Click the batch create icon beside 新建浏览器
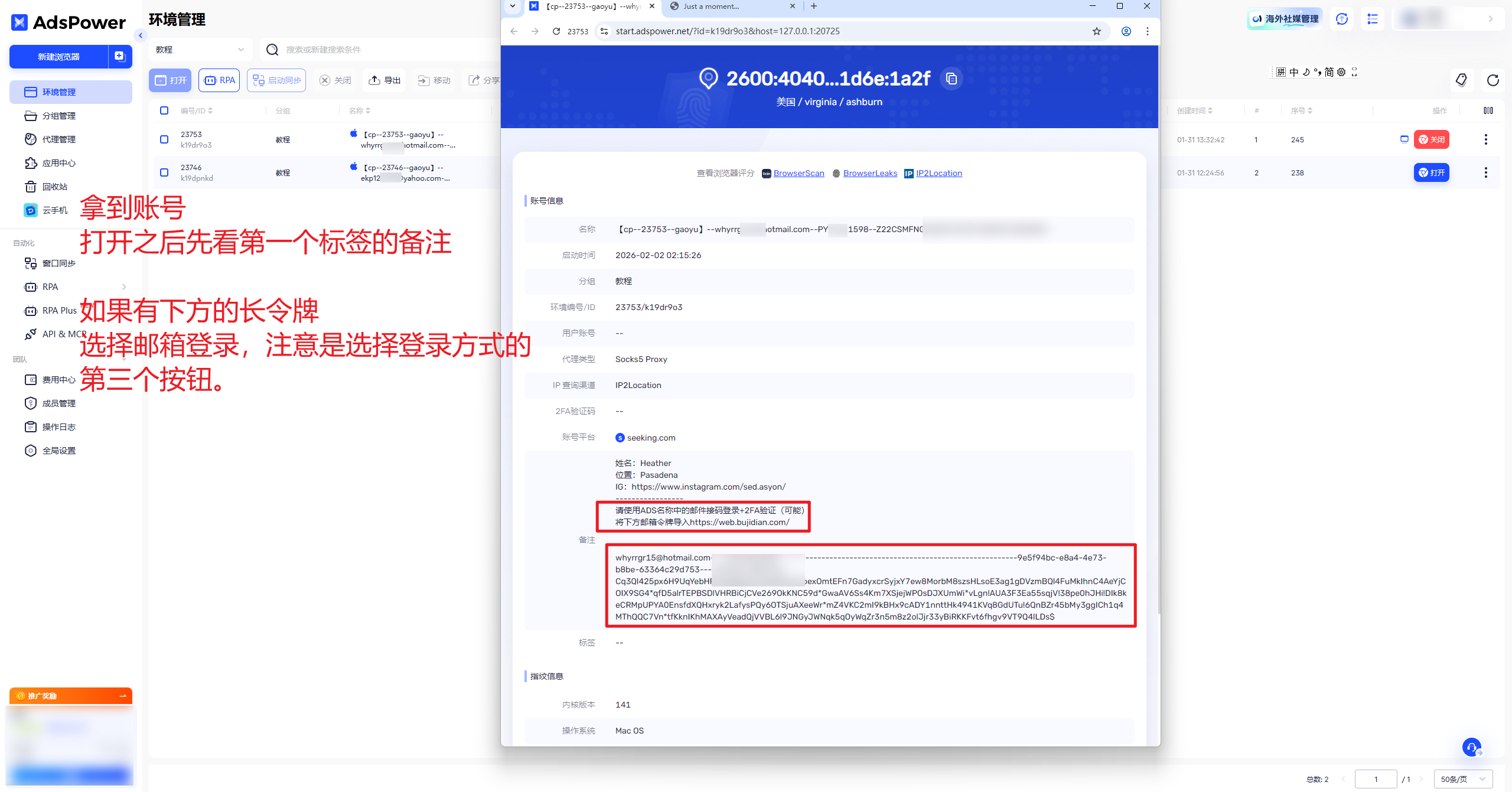The width and height of the screenshot is (1512, 792). [x=120, y=57]
